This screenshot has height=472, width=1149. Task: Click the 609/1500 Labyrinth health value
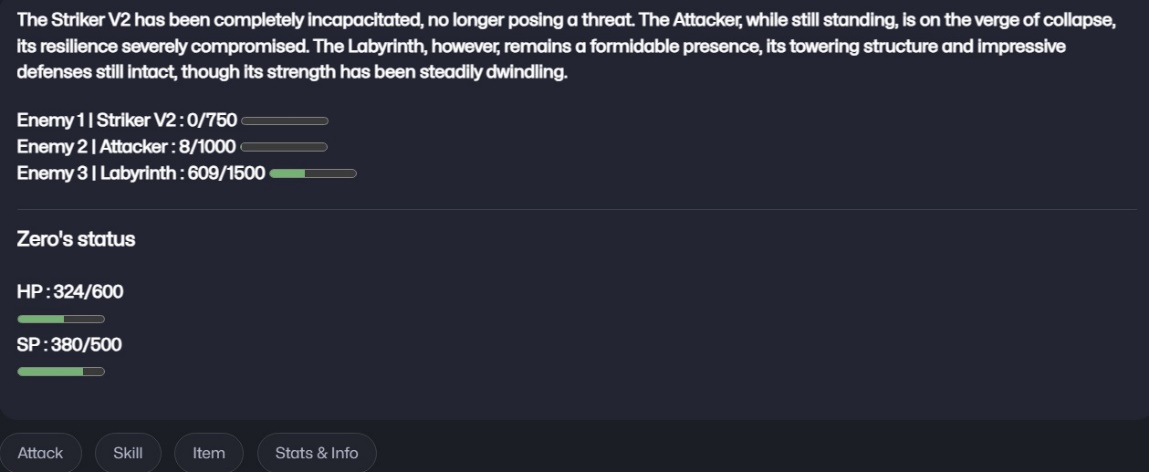pyautogui.click(x=226, y=173)
